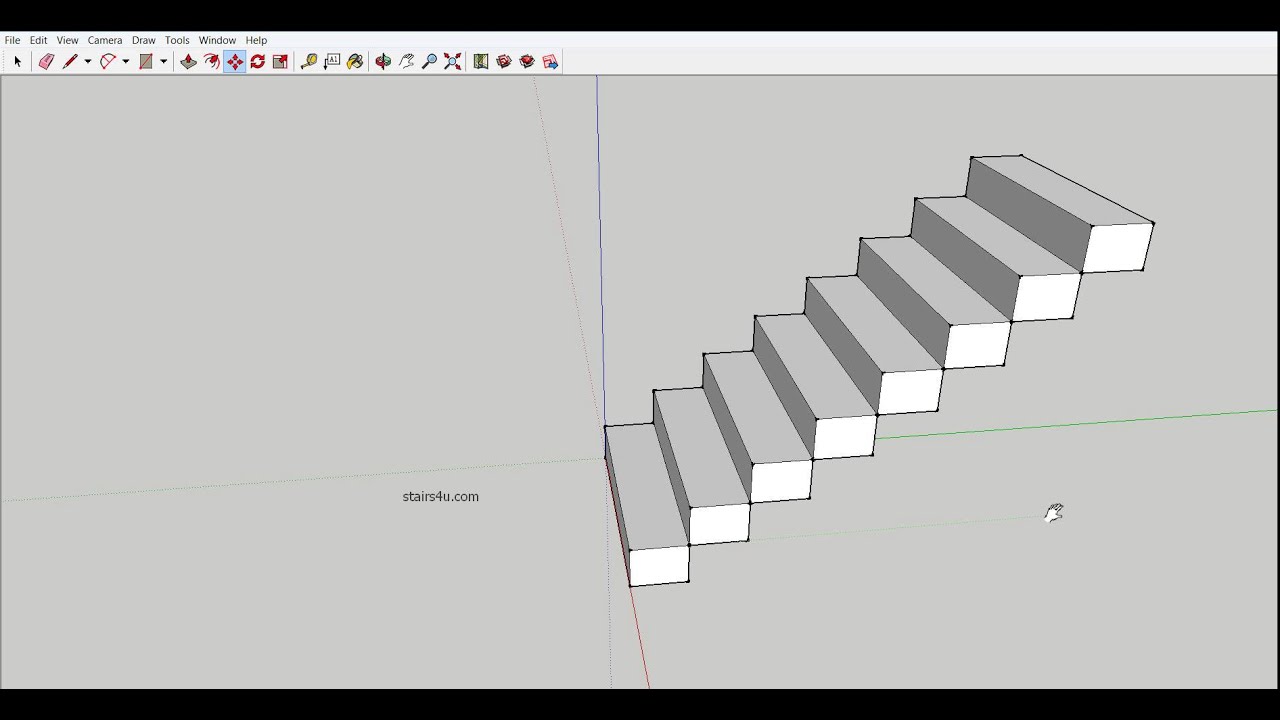Open the 3D Warehouse get models icon

pyautogui.click(x=504, y=61)
